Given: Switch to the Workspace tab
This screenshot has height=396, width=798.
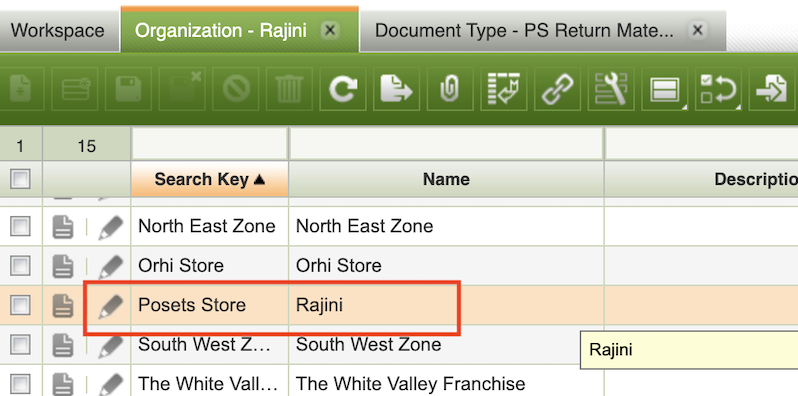Looking at the screenshot, I should [58, 31].
